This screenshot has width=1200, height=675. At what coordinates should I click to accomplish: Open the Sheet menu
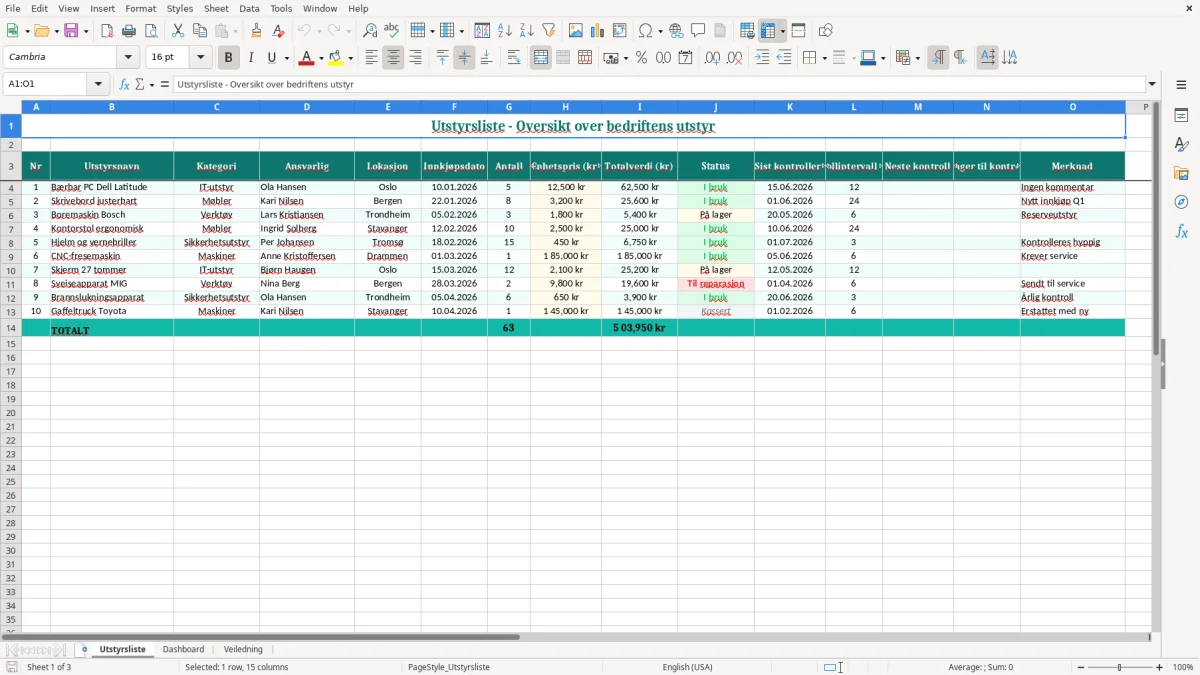[216, 8]
